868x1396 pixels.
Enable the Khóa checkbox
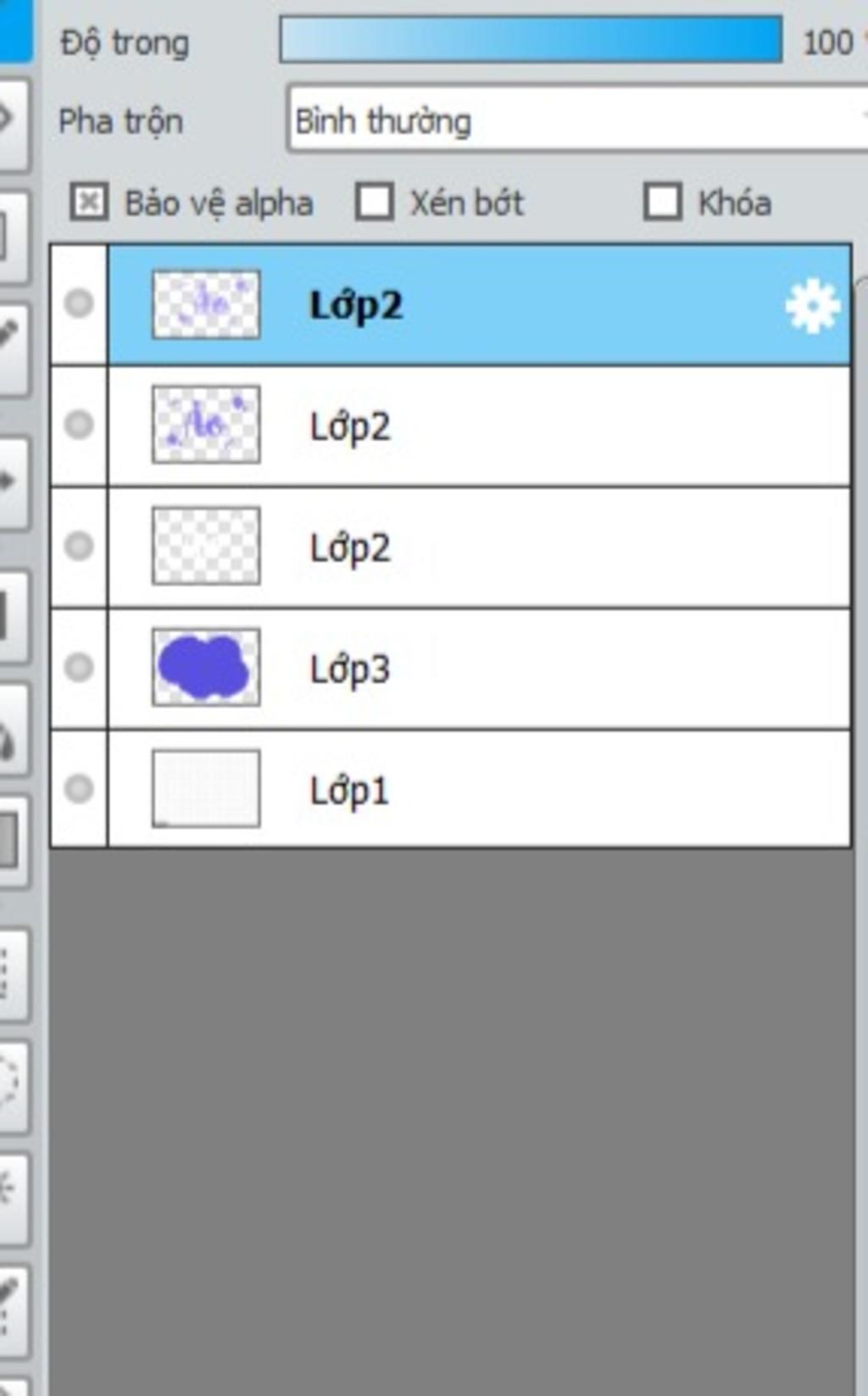click(662, 203)
